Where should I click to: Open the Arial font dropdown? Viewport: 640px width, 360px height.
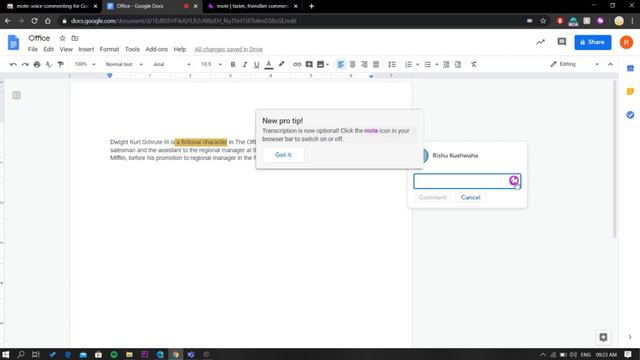click(171, 64)
